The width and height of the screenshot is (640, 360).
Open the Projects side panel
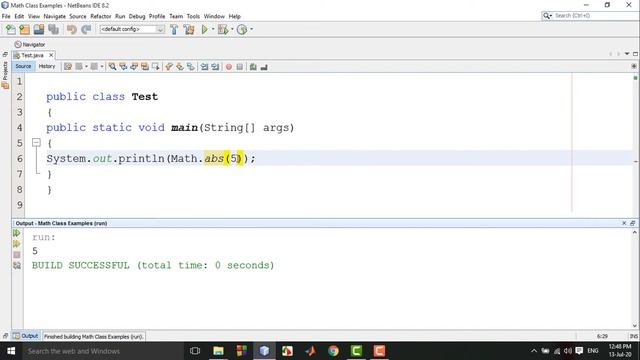coord(5,76)
